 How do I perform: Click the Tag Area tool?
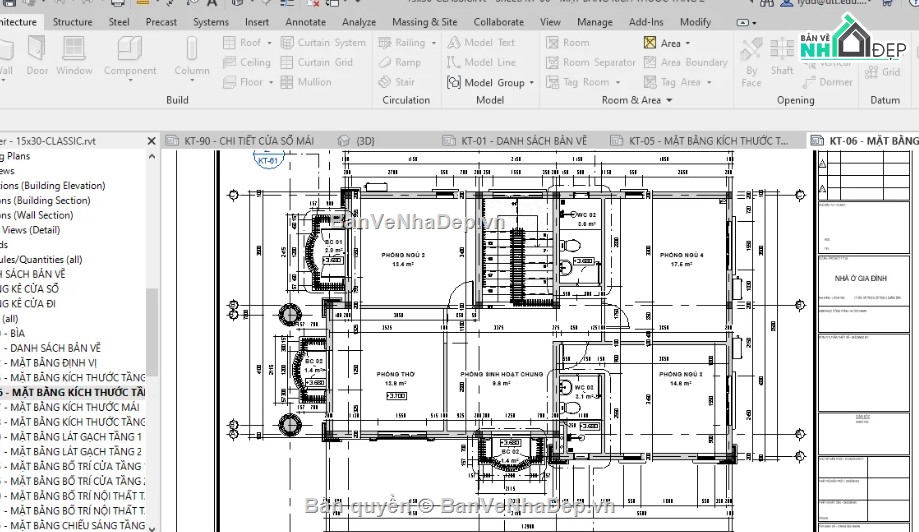(672, 82)
